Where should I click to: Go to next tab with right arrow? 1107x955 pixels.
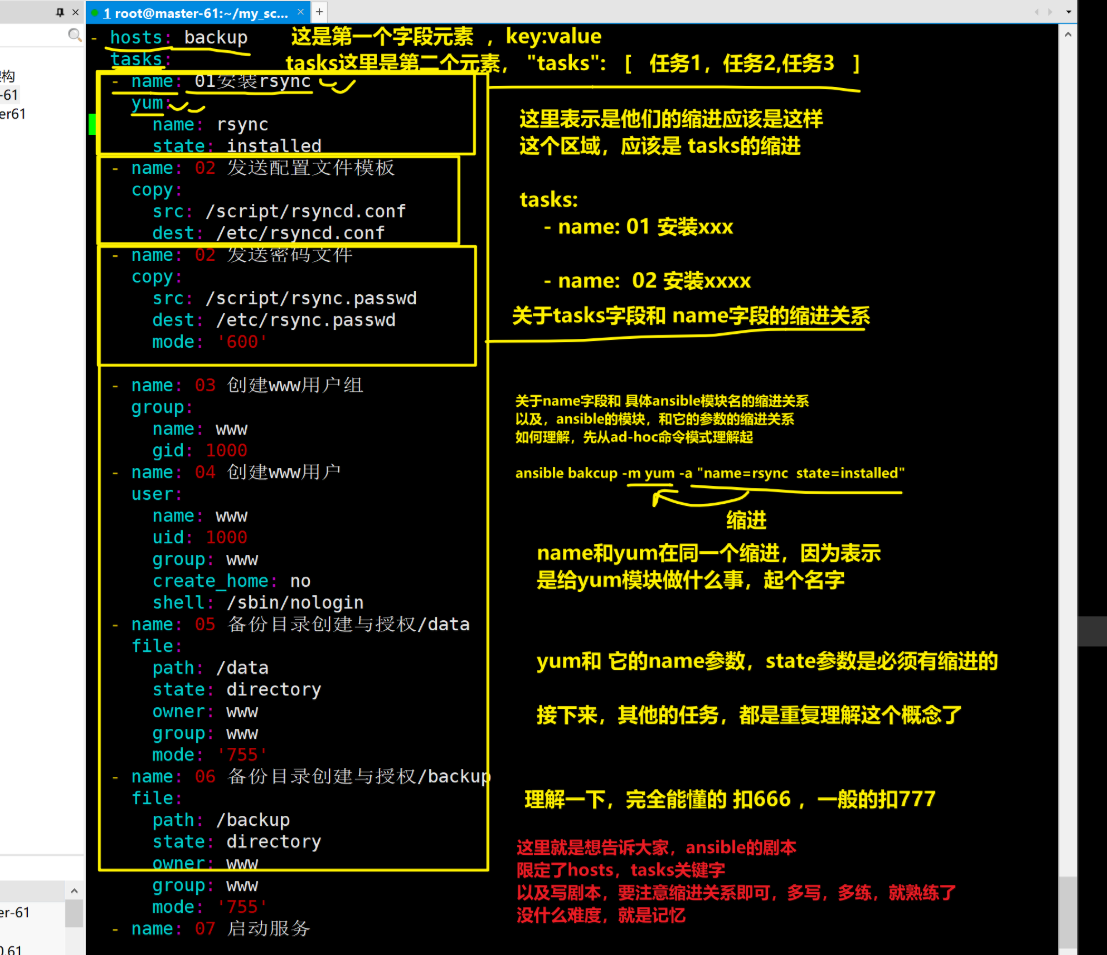tap(1050, 11)
